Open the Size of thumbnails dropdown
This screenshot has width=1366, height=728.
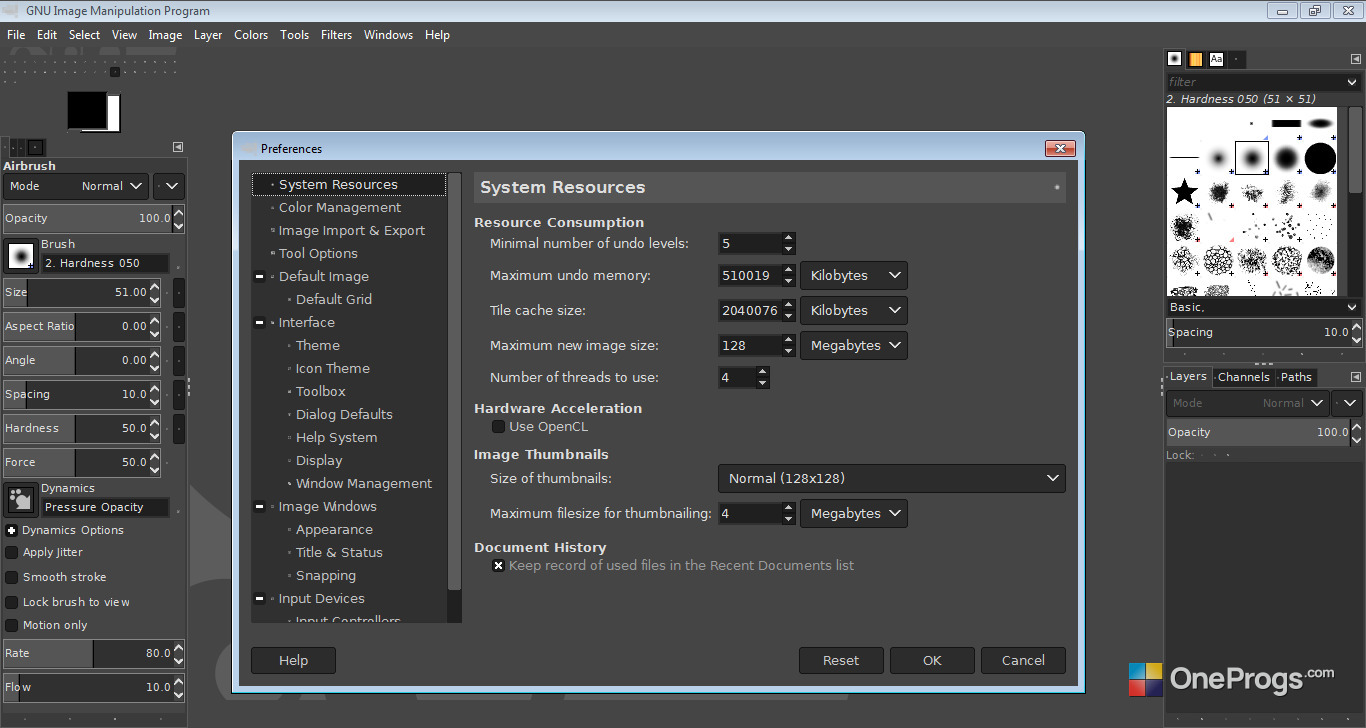coord(892,478)
